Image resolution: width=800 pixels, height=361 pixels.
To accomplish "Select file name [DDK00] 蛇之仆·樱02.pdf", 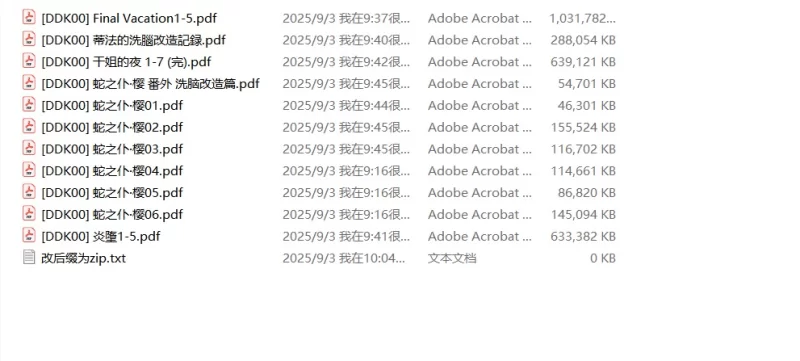I will coord(112,127).
